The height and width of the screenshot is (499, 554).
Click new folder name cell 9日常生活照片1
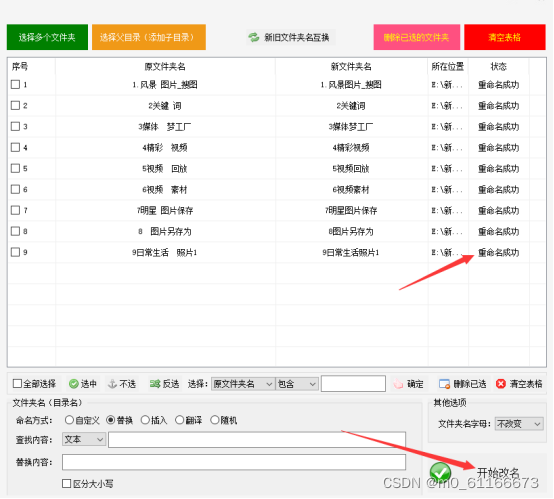coord(351,252)
